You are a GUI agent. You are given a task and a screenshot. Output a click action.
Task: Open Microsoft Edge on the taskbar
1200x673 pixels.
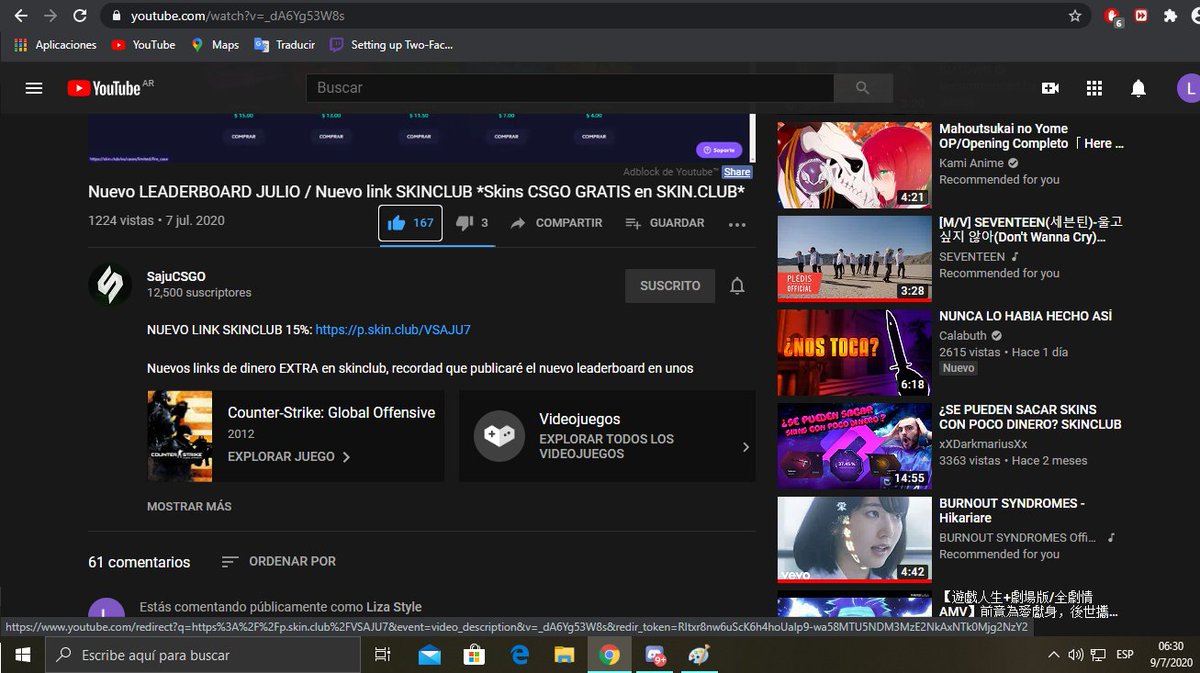[x=520, y=655]
